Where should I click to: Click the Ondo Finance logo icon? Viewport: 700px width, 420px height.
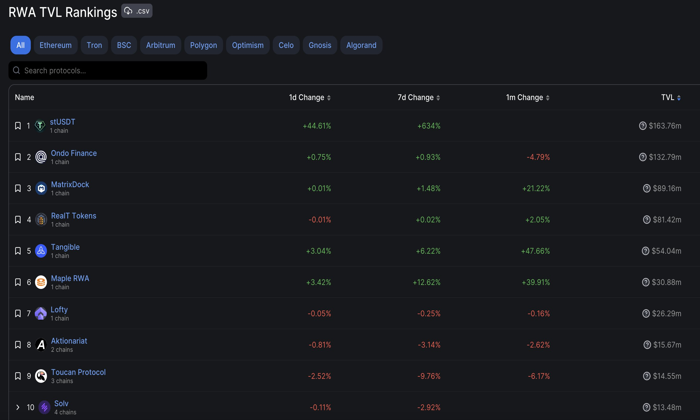pos(41,157)
